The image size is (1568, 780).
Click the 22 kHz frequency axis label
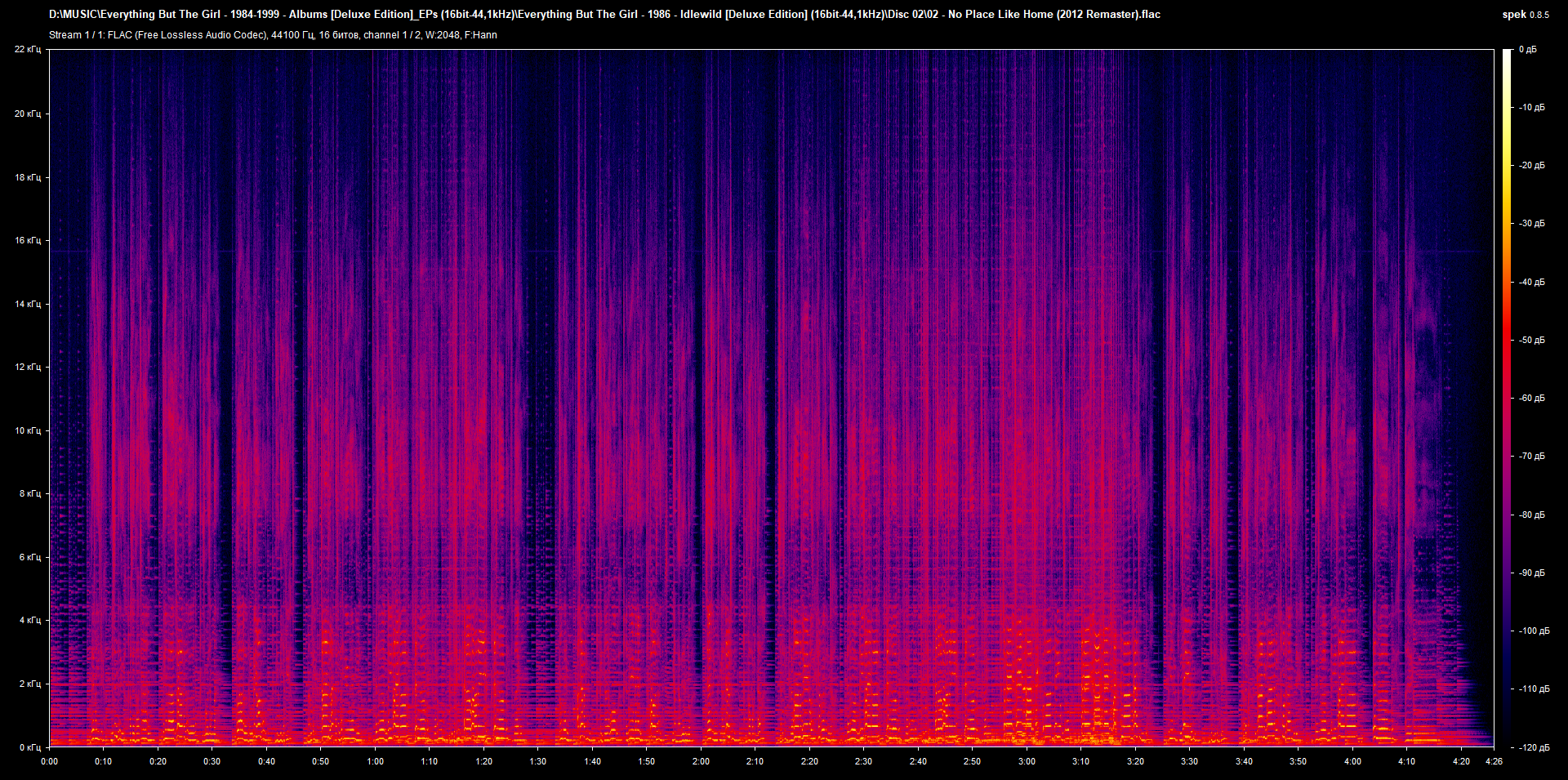click(x=28, y=50)
